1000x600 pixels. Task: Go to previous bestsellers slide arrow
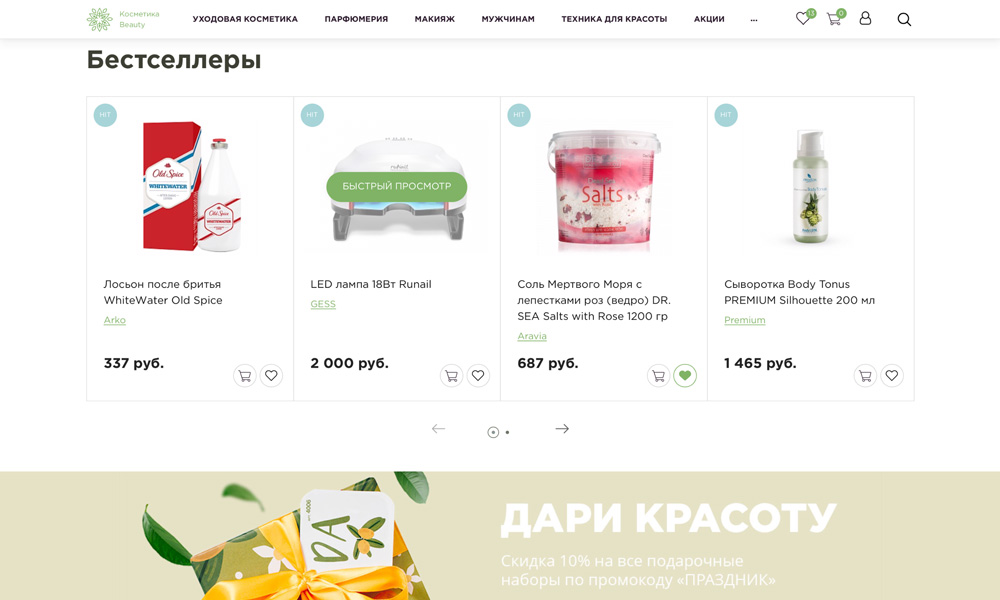(438, 428)
